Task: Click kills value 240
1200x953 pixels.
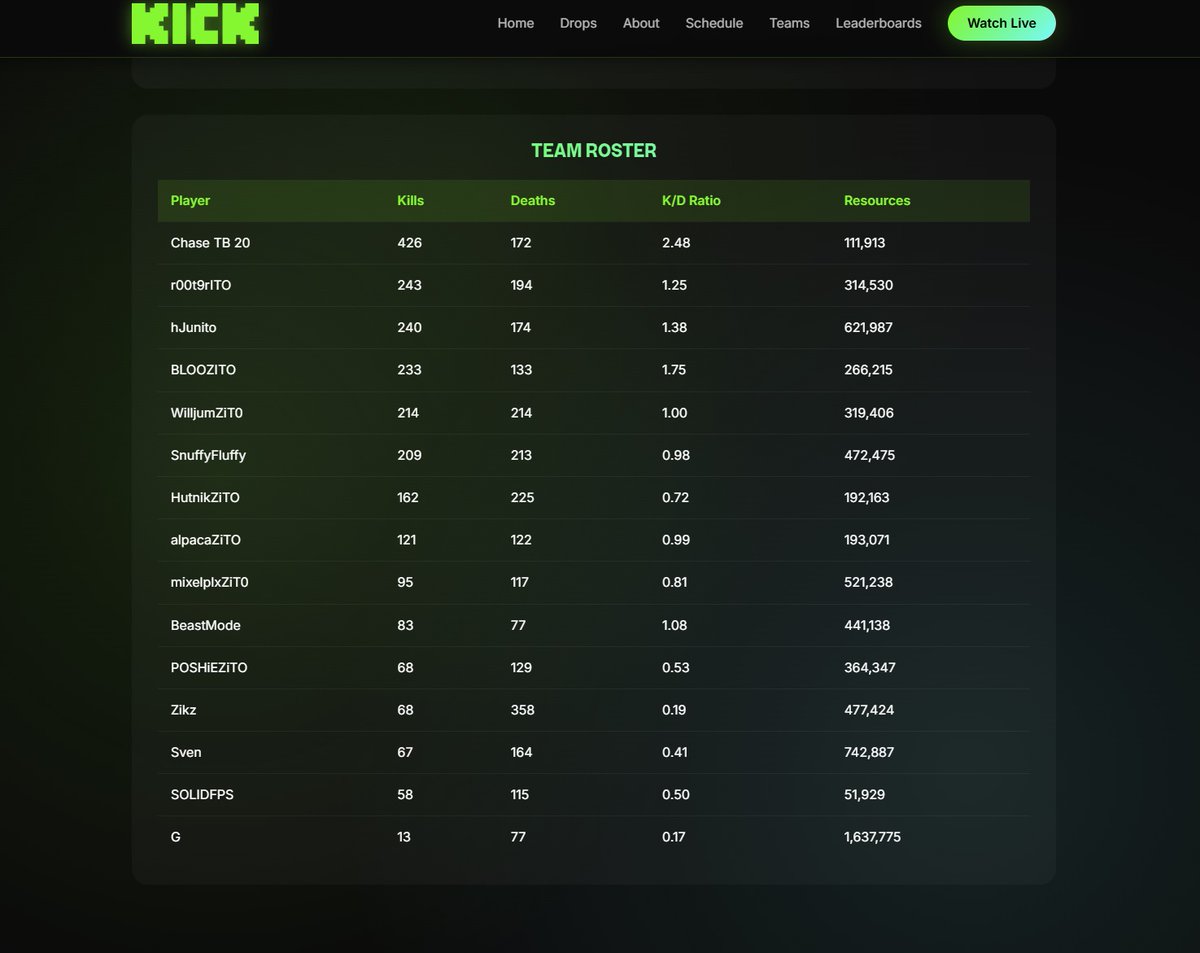Action: [409, 328]
